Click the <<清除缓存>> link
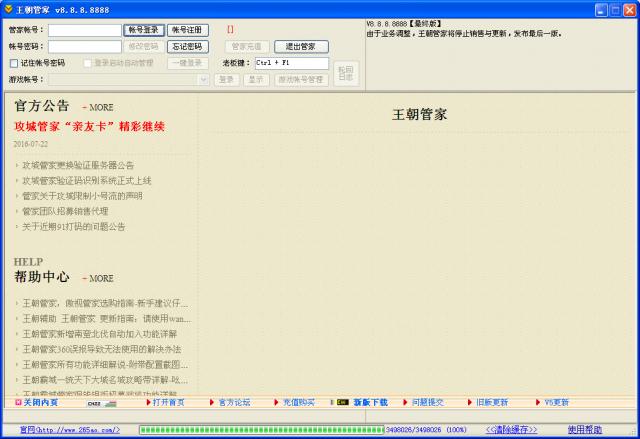640x439 pixels. [511, 430]
